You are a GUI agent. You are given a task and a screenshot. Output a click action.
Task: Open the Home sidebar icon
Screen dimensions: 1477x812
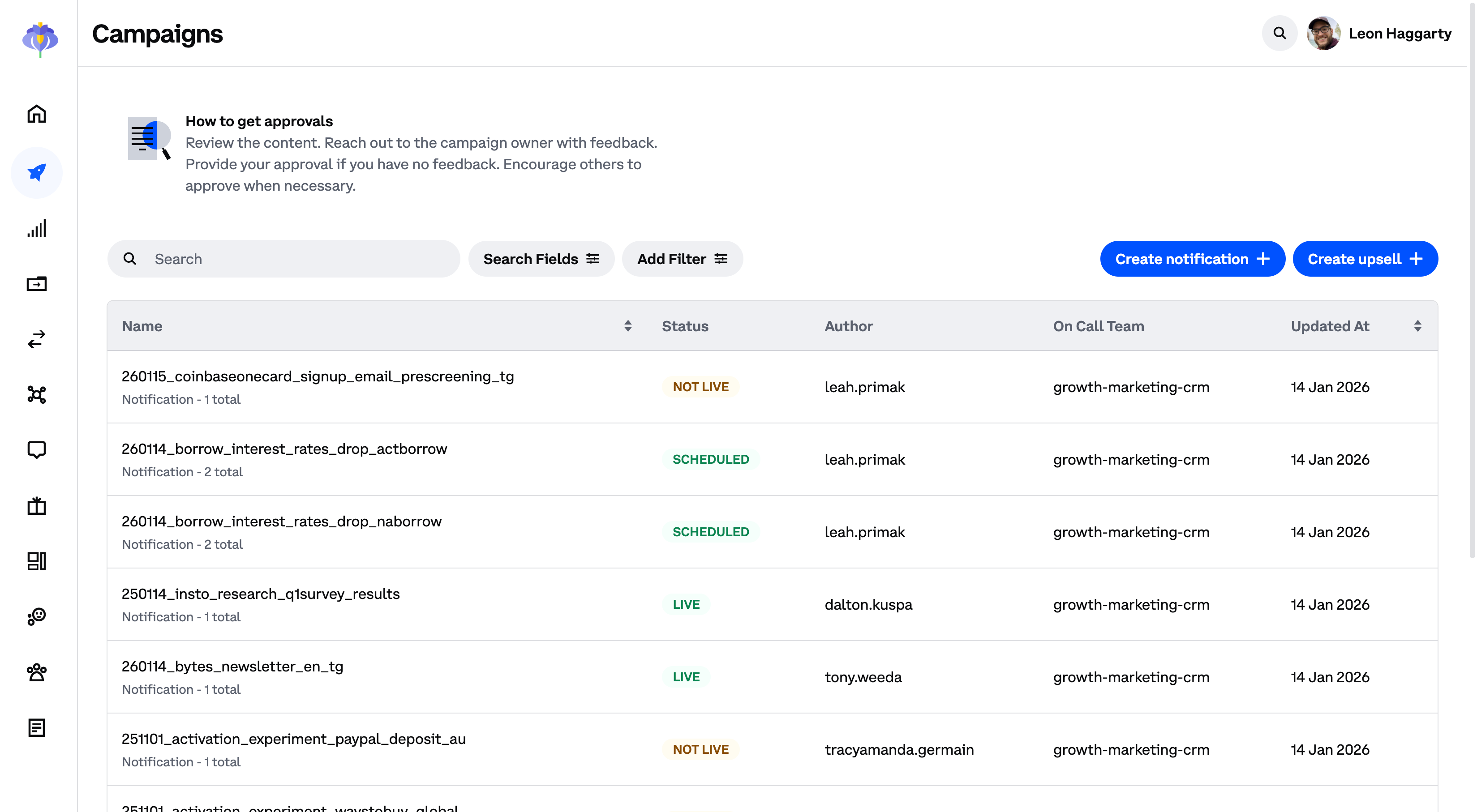coord(37,113)
